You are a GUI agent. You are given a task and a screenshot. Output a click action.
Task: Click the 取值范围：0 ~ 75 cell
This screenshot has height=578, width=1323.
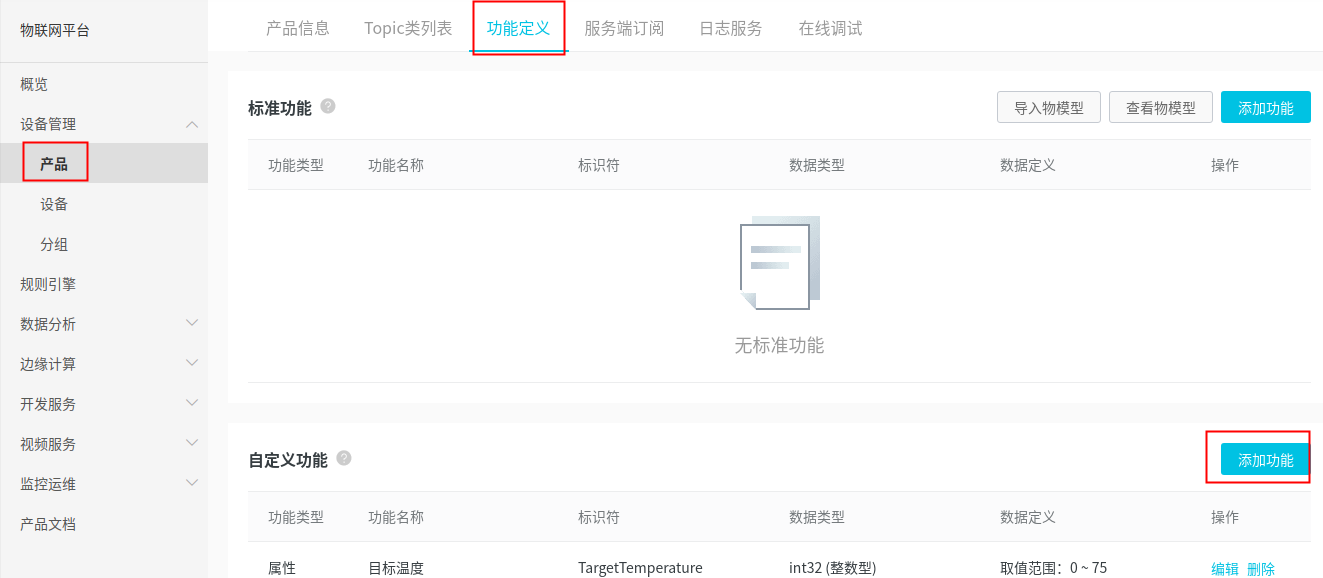pyautogui.click(x=1053, y=568)
